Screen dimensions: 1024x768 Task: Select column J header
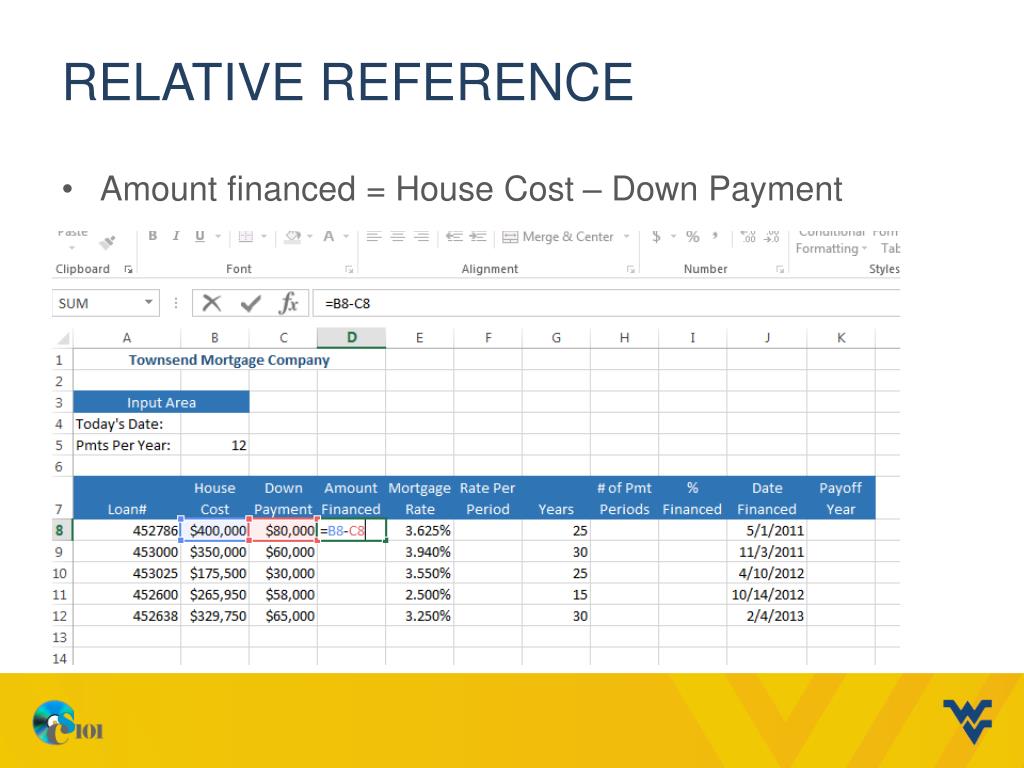[767, 338]
